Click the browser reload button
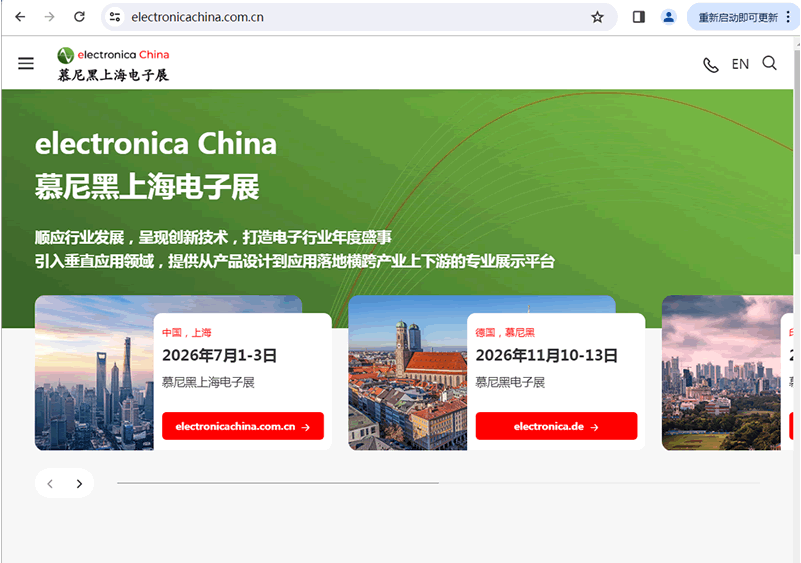This screenshot has height=563, width=801. (79, 17)
